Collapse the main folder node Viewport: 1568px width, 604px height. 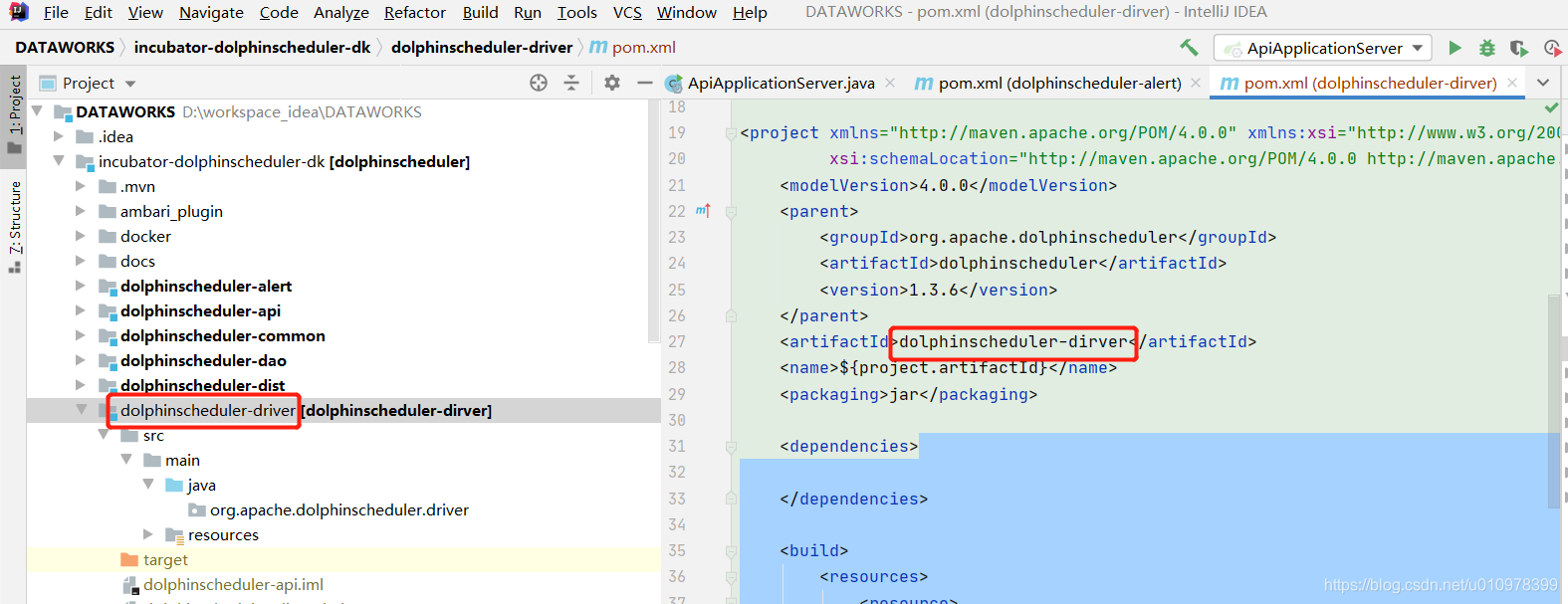[125, 460]
